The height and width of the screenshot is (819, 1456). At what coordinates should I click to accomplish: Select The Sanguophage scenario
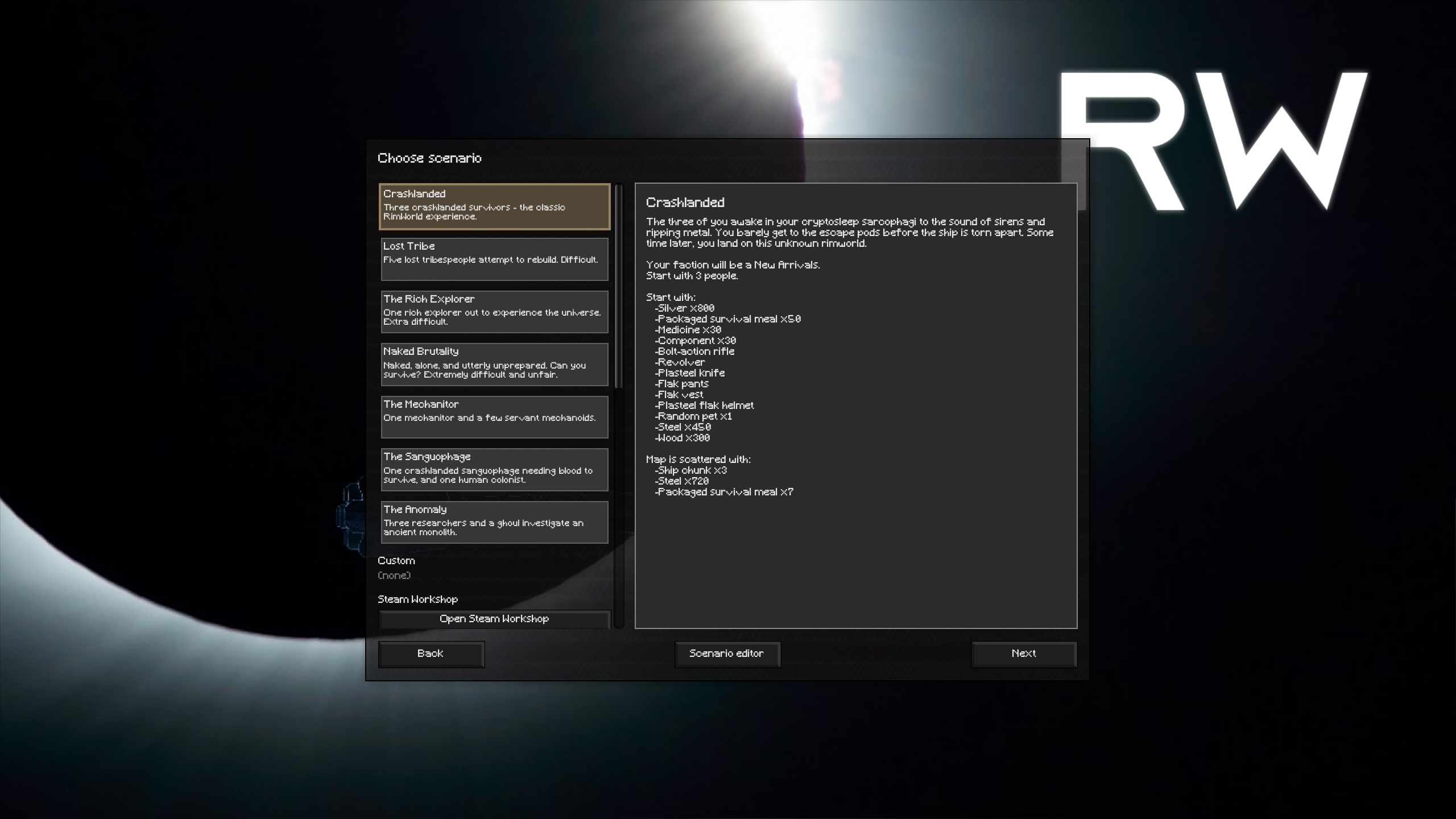click(x=494, y=470)
